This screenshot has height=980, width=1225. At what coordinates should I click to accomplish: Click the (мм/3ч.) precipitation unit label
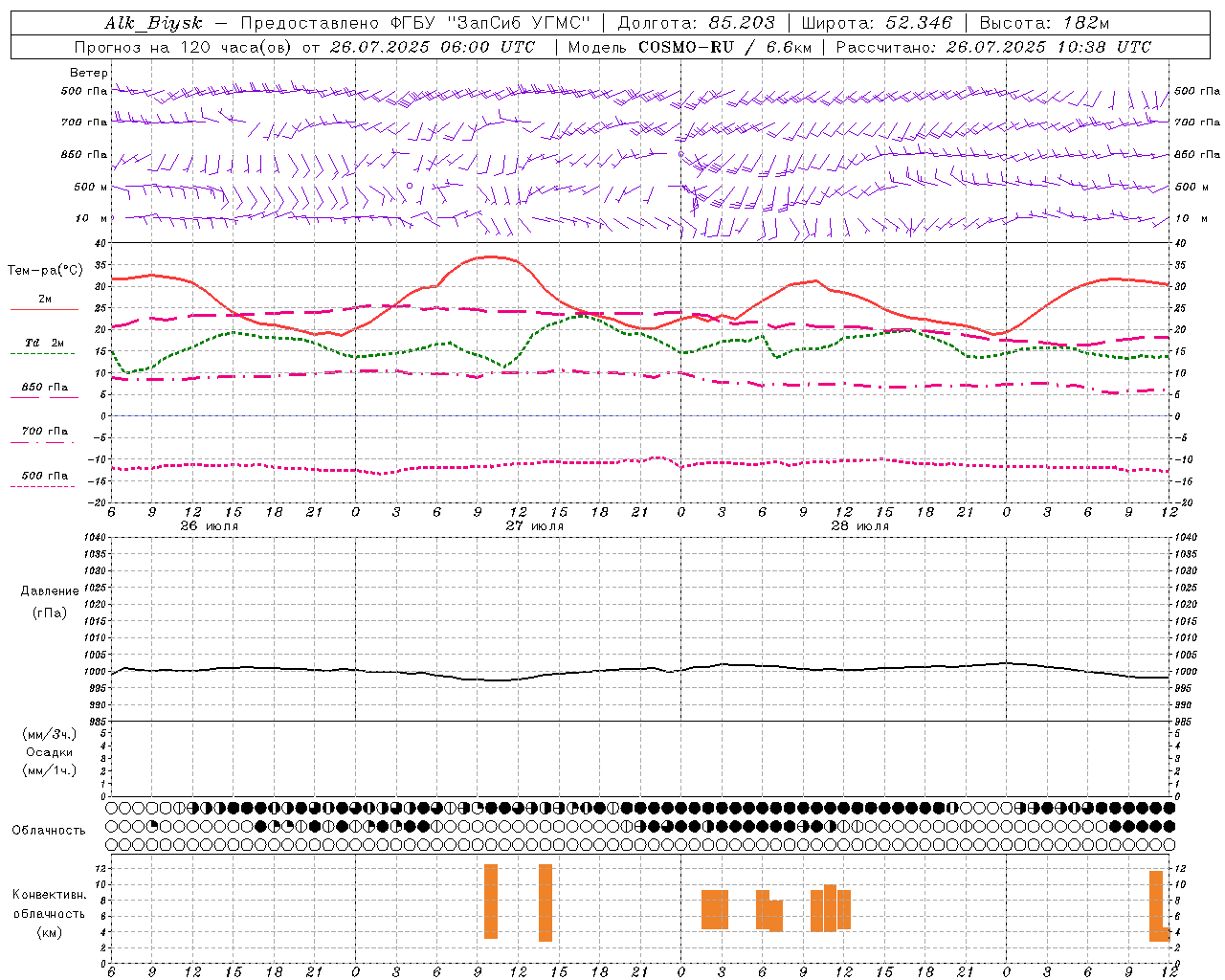point(50,734)
